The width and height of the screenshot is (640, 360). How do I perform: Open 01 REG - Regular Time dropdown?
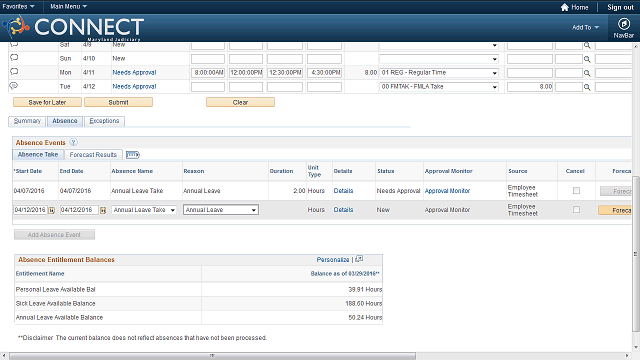pyautogui.click(x=439, y=73)
